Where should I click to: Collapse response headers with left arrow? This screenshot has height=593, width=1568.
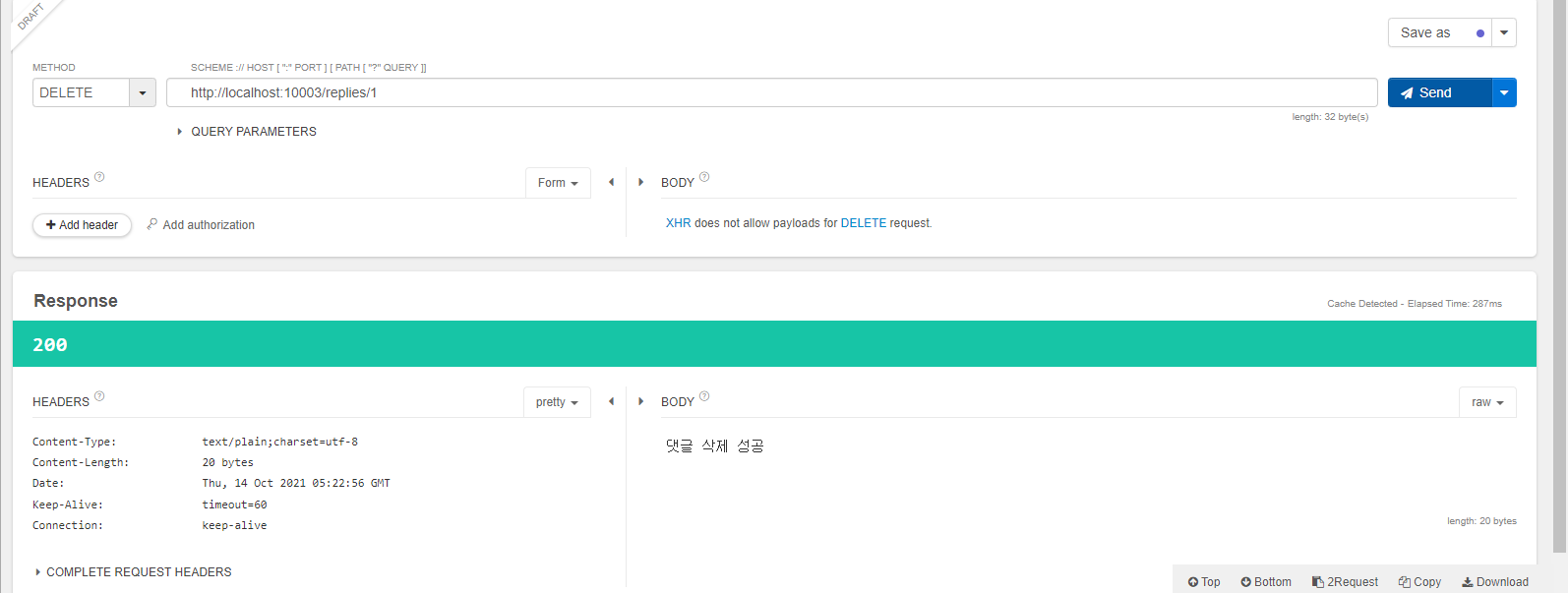pos(611,401)
